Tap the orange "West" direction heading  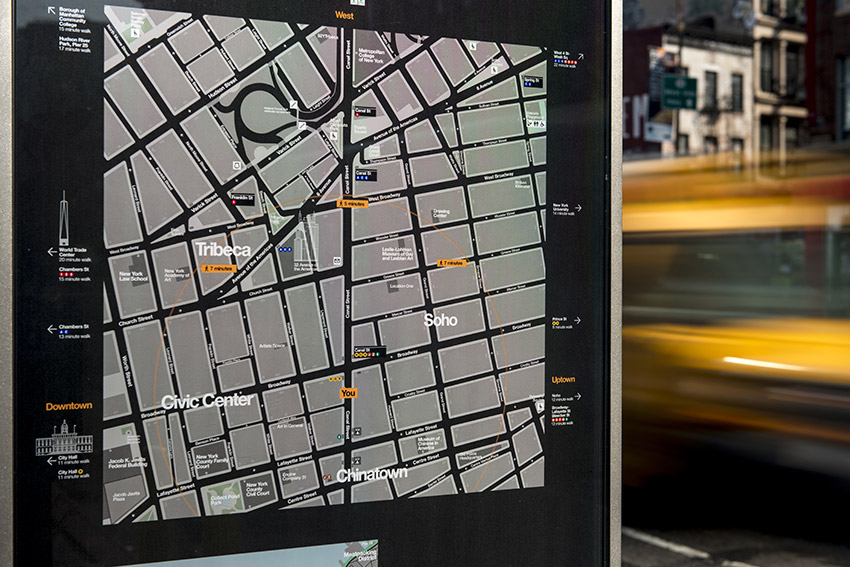tap(344, 15)
